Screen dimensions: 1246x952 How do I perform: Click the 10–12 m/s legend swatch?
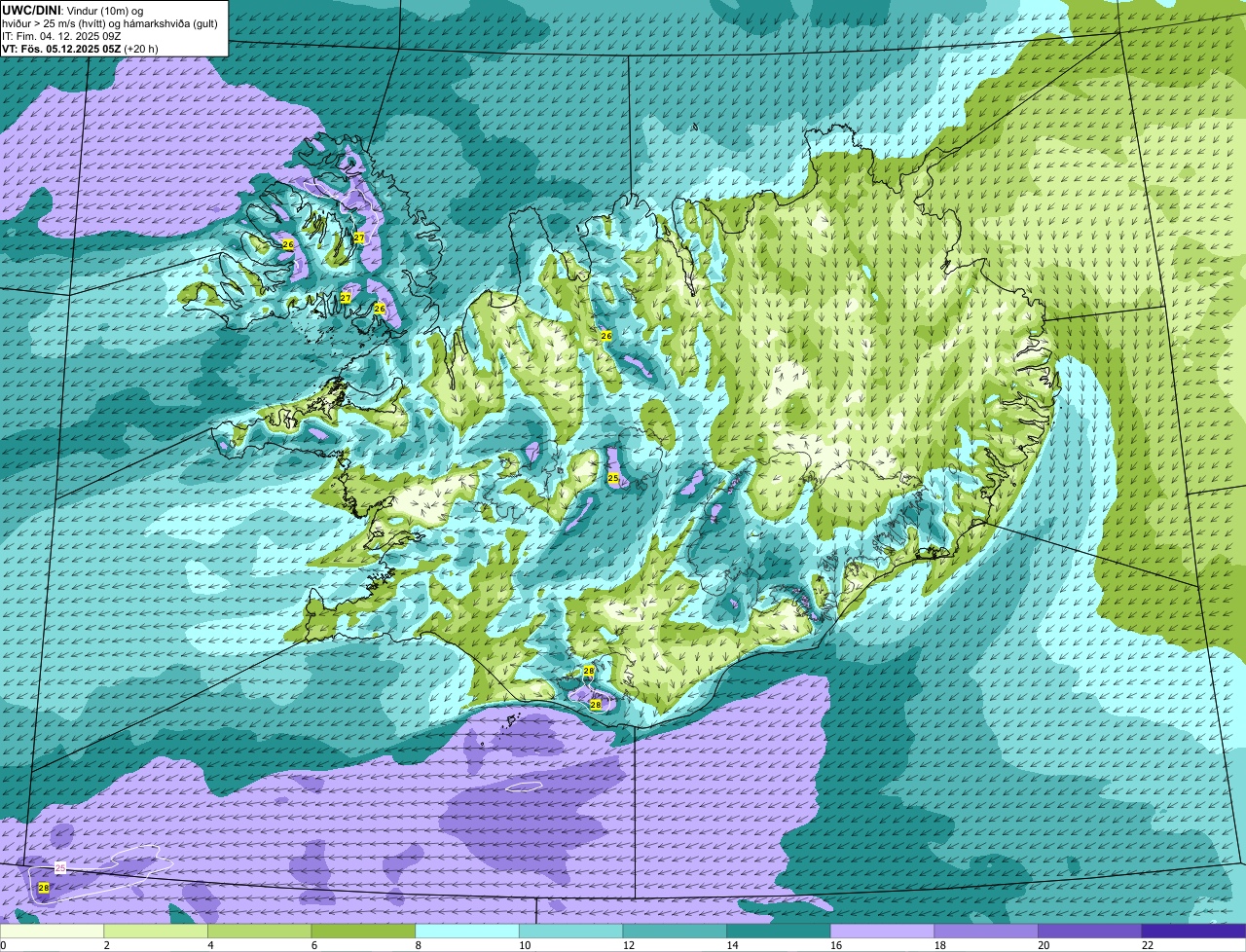[x=570, y=931]
